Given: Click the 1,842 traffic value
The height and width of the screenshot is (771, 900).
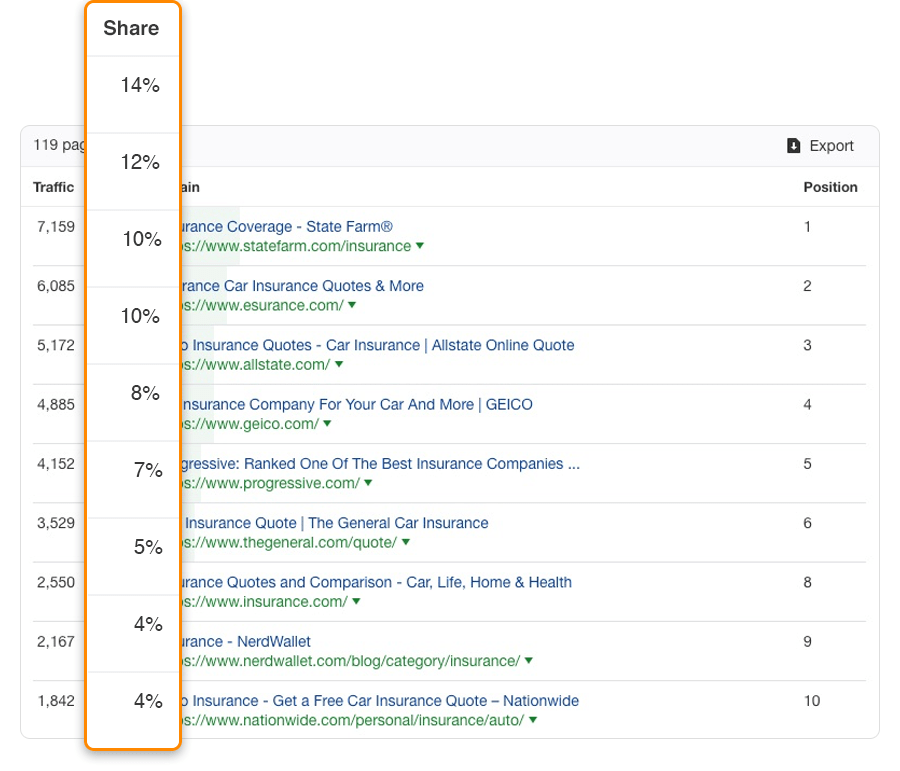Looking at the screenshot, I should pyautogui.click(x=56, y=701).
